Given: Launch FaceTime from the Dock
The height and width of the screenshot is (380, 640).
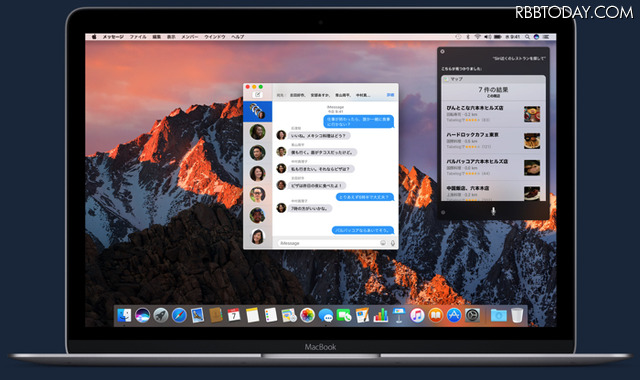Looking at the screenshot, I should pos(344,315).
